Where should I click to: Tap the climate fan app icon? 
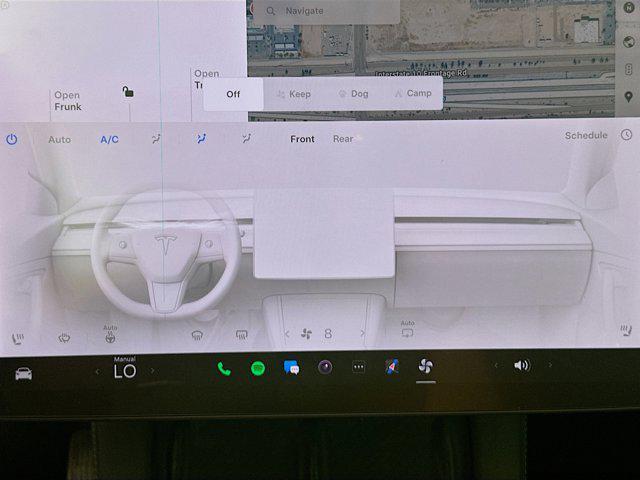pyautogui.click(x=426, y=366)
